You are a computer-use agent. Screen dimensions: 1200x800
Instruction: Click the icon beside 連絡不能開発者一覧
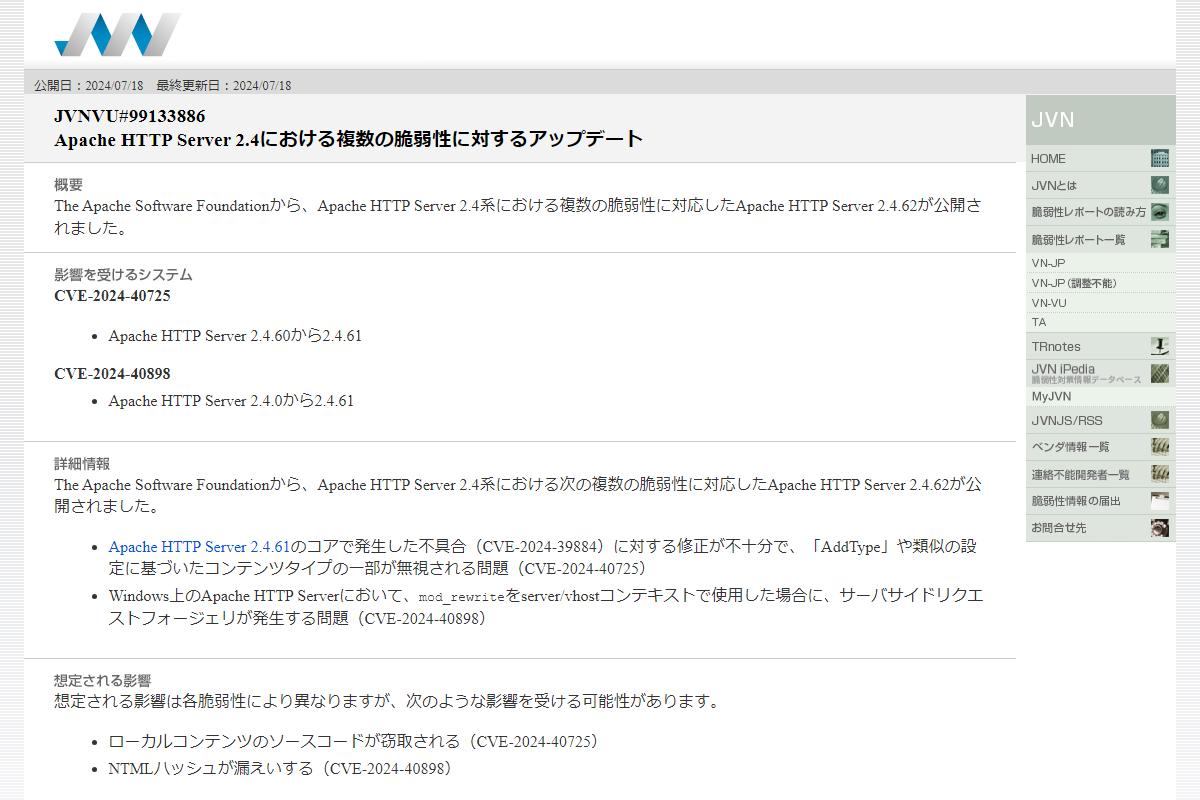1160,474
